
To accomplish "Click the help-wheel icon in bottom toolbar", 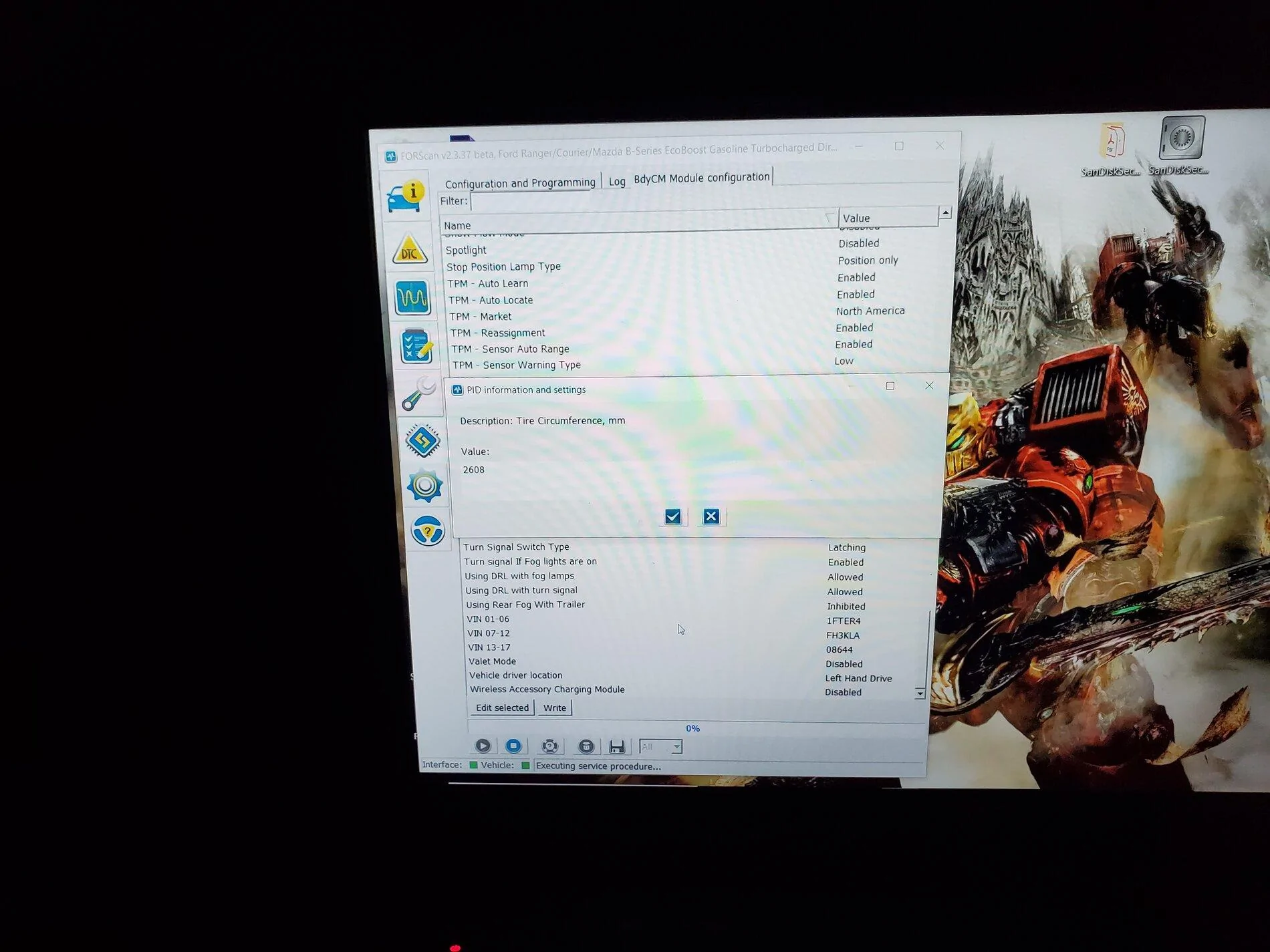I will [x=549, y=746].
